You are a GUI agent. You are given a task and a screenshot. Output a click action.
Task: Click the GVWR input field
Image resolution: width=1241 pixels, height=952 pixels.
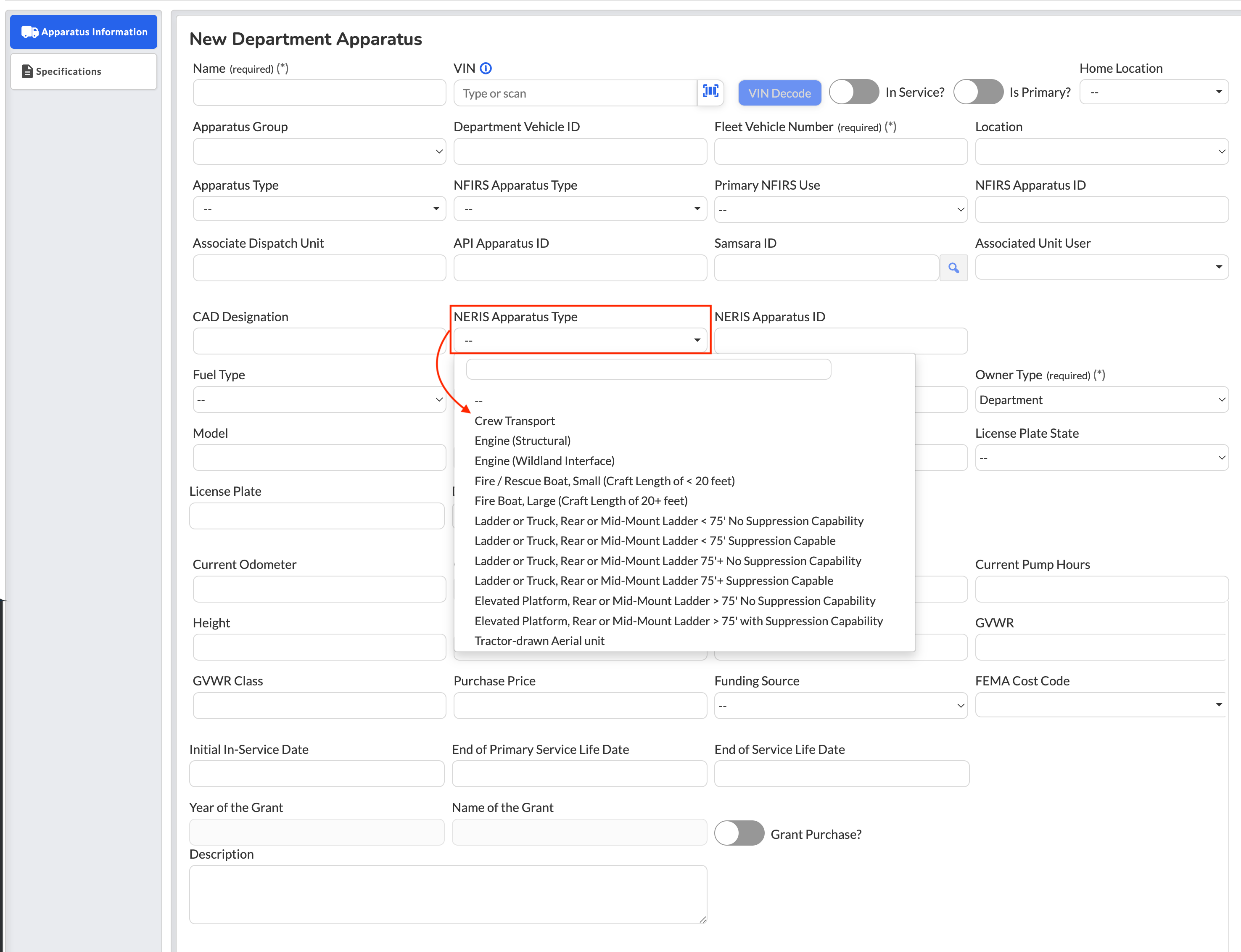[x=1100, y=647]
